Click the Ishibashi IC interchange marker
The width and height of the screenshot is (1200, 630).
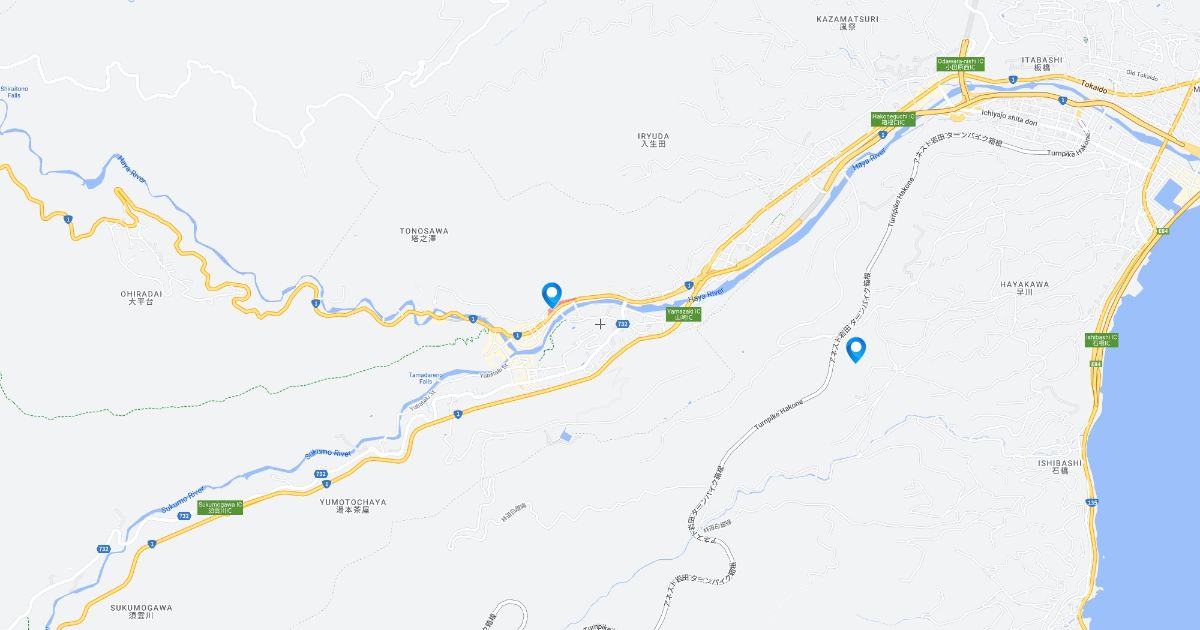[1101, 340]
